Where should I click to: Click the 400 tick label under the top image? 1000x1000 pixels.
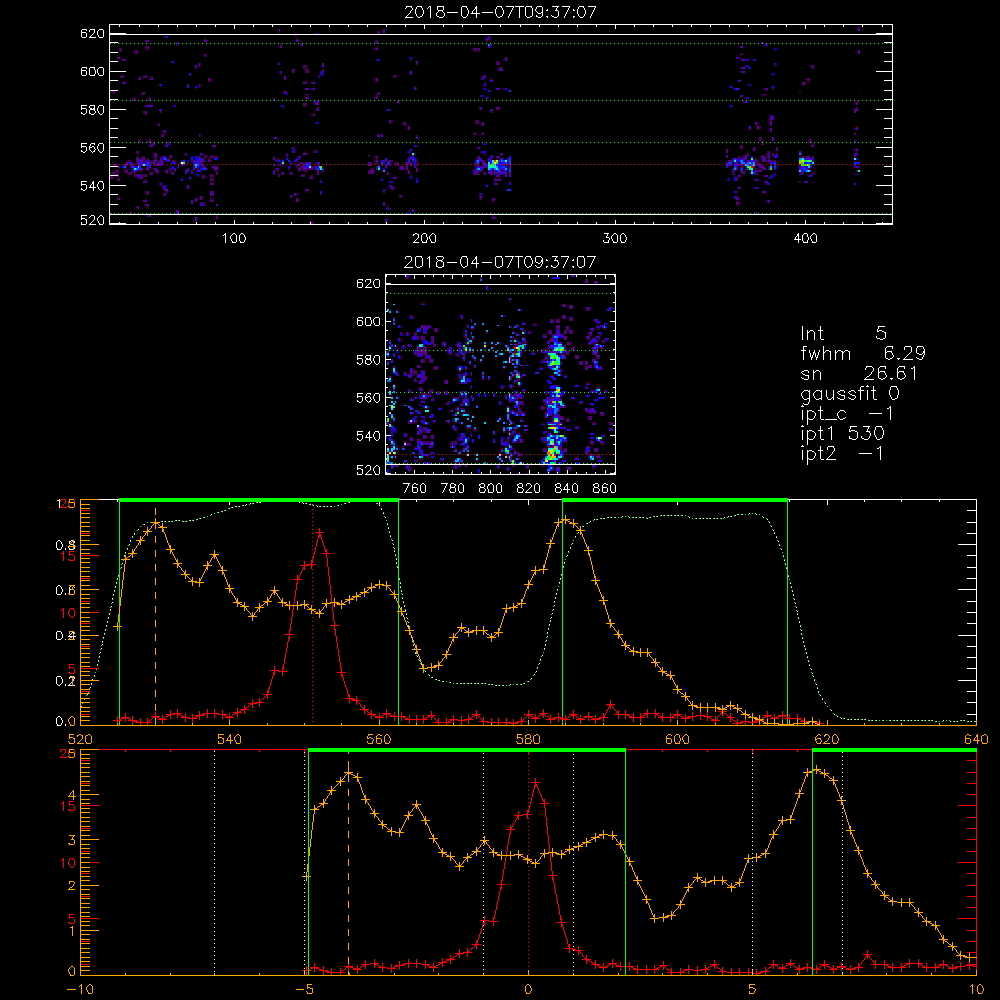point(805,239)
